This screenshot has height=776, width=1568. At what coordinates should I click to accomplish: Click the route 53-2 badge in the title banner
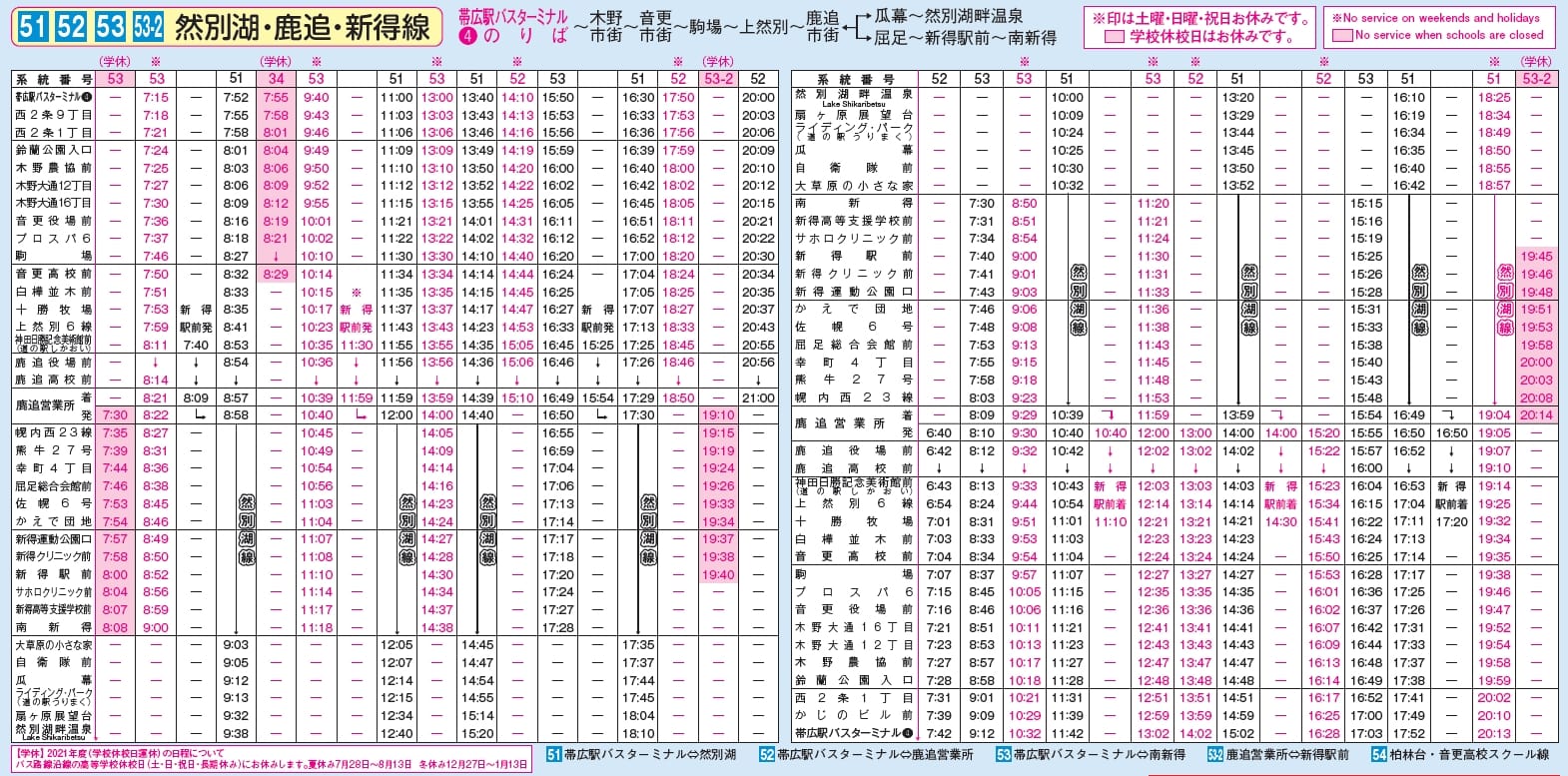148,27
